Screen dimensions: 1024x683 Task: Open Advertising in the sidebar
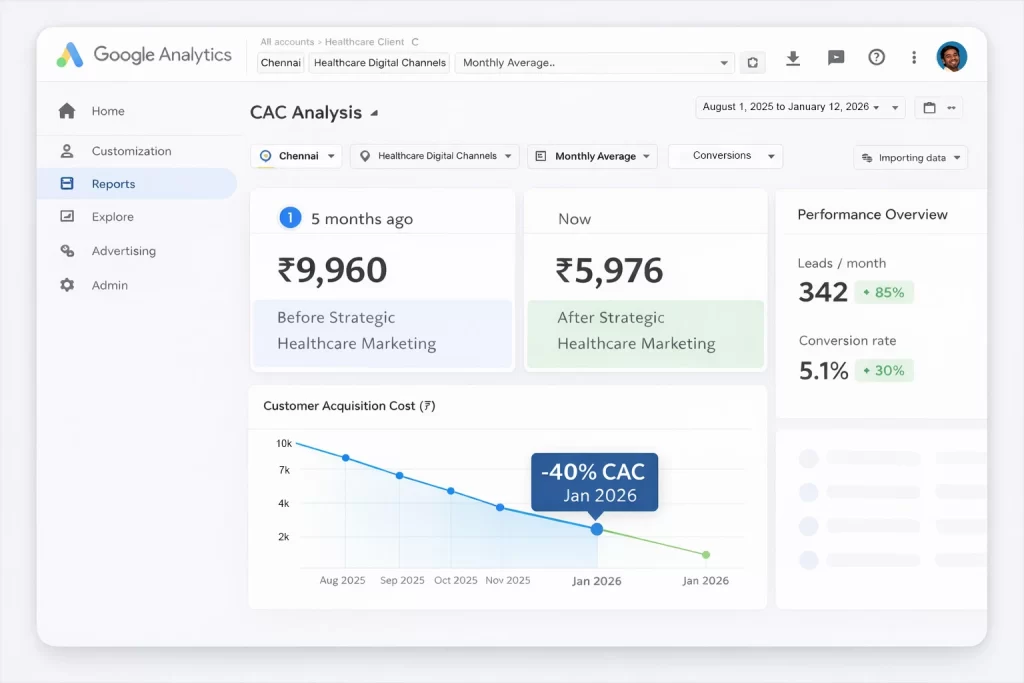[x=123, y=251]
